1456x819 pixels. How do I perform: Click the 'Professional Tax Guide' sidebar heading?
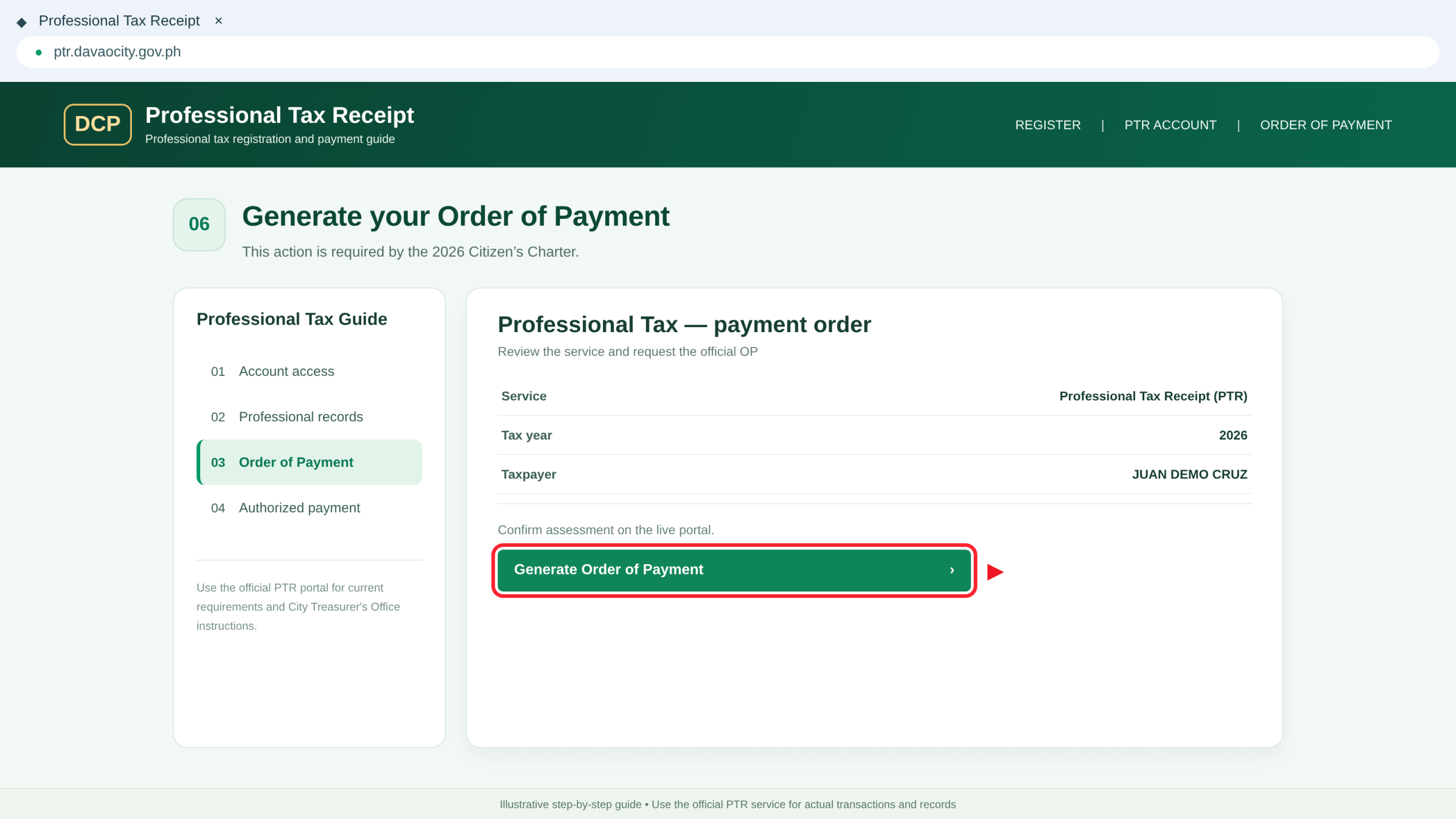(292, 319)
